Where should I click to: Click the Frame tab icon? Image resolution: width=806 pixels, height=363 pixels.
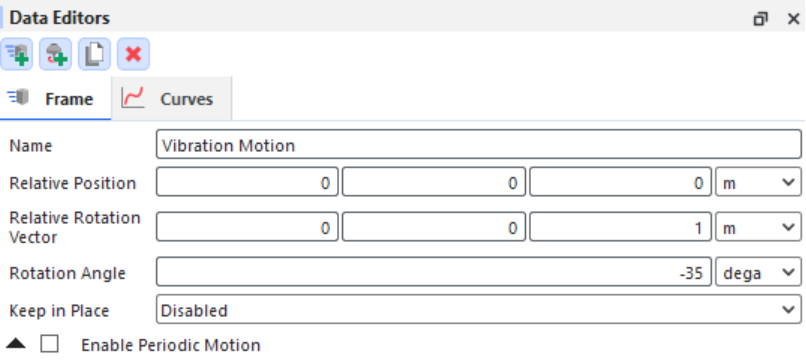coord(20,98)
